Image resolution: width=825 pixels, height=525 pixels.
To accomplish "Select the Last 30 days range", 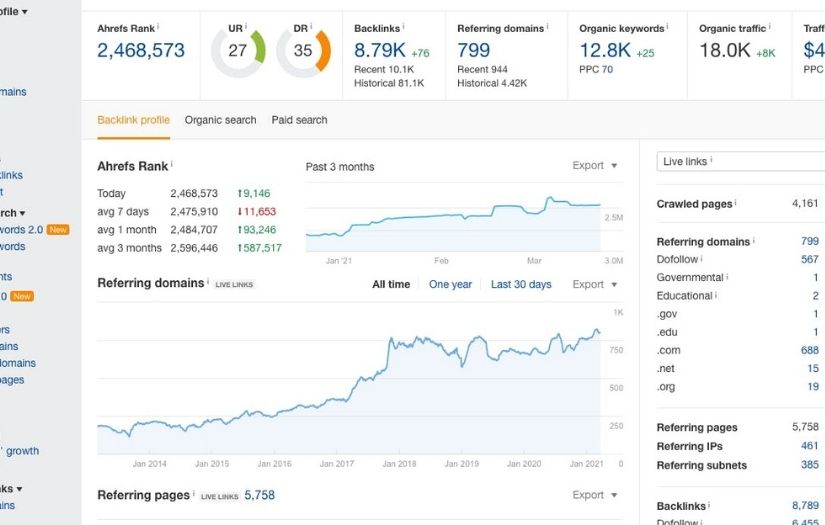I will tap(521, 284).
